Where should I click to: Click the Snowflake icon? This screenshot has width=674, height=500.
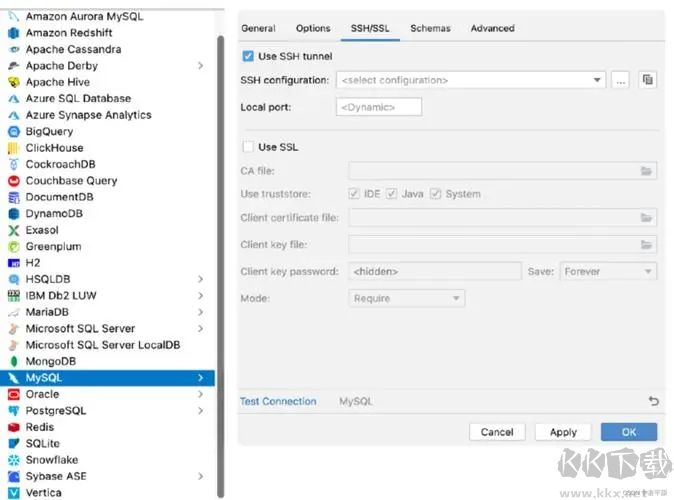[14, 460]
